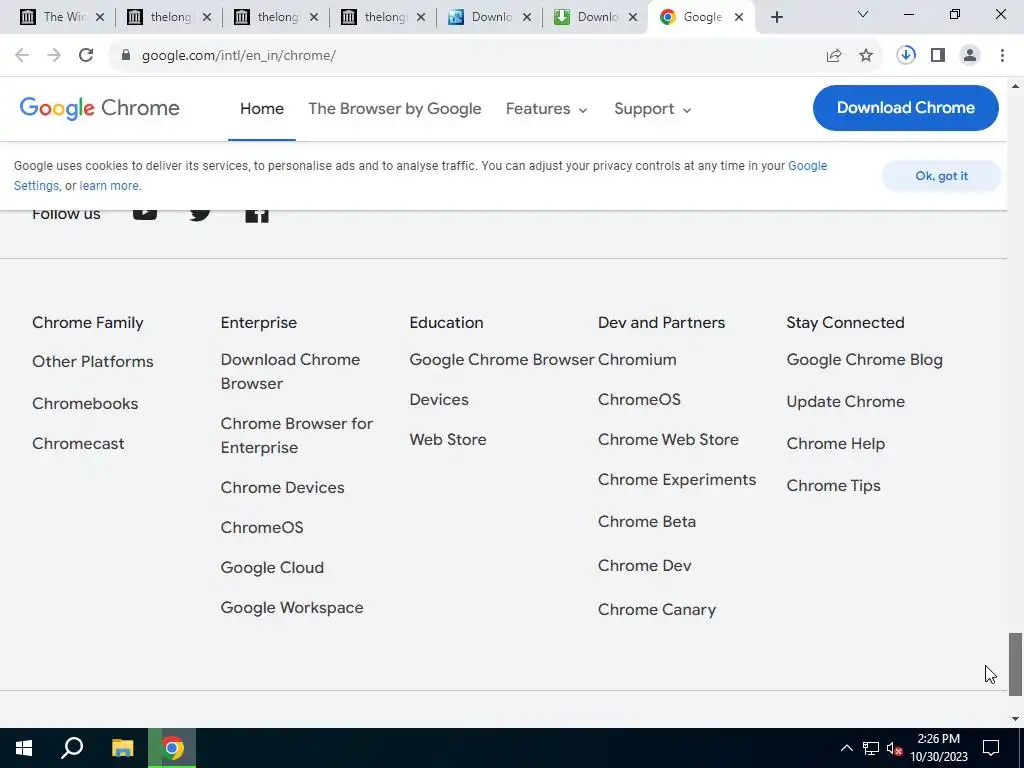Click Chrome icon in taskbar
Viewport: 1024px width, 768px height.
click(x=172, y=748)
